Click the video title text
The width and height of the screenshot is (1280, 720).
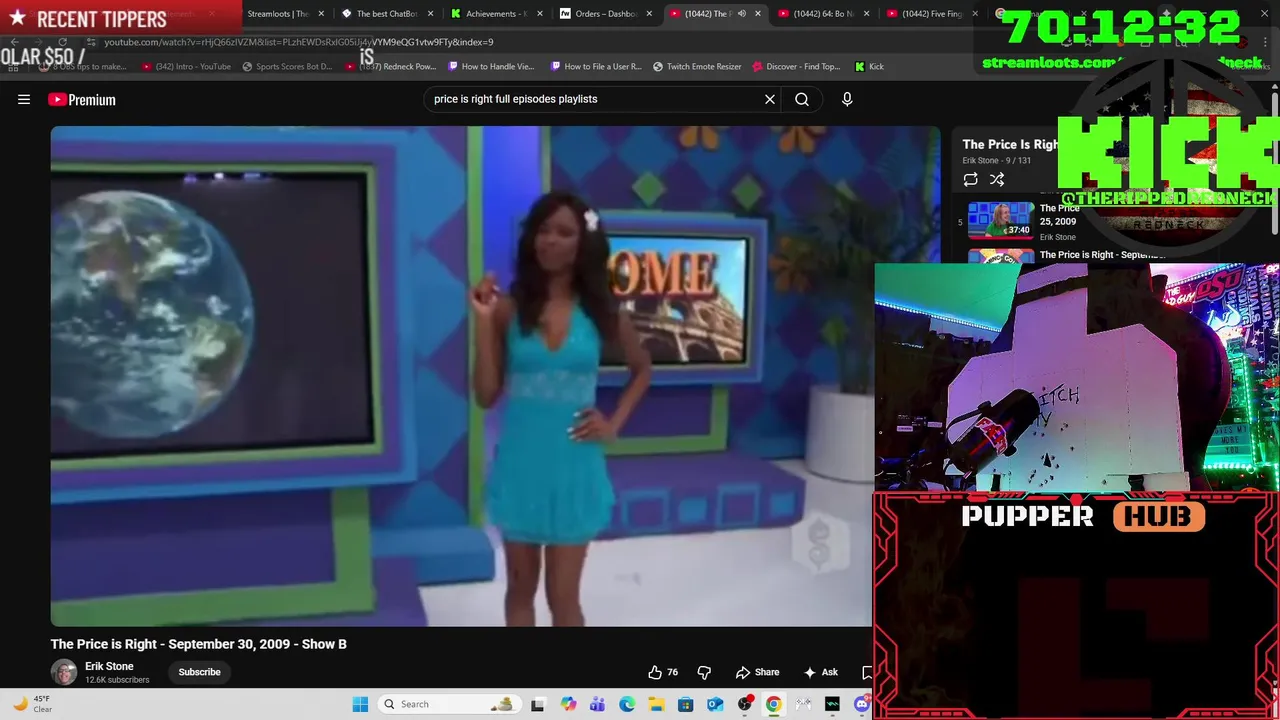[199, 644]
